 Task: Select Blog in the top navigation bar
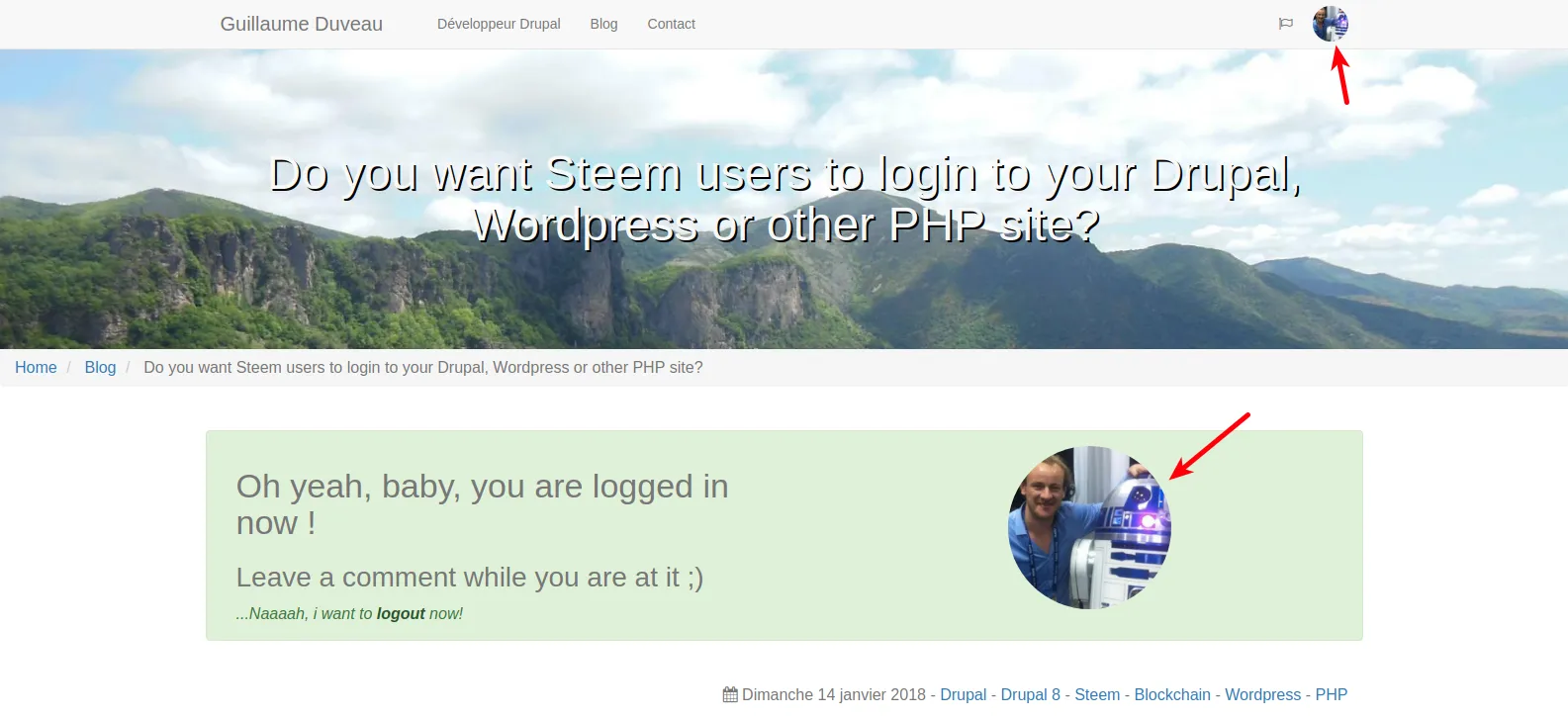[x=603, y=24]
